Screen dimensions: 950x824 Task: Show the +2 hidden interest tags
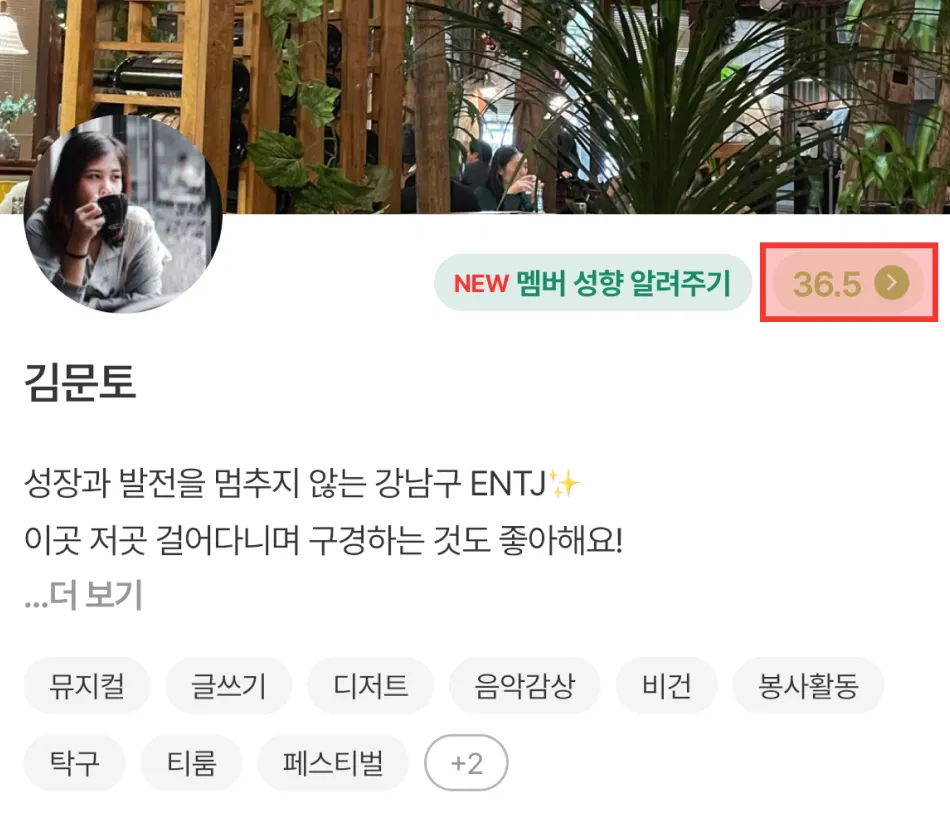click(466, 763)
